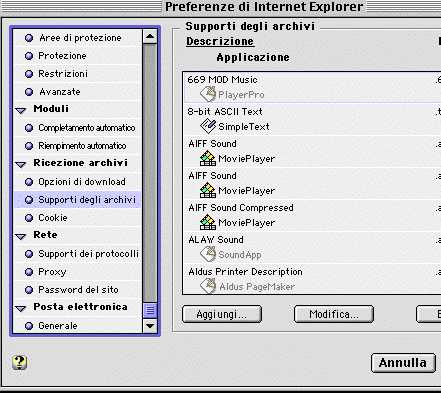This screenshot has width=441, height=393.
Task: Click the Ricezione archivi section heading
Action: [80, 163]
